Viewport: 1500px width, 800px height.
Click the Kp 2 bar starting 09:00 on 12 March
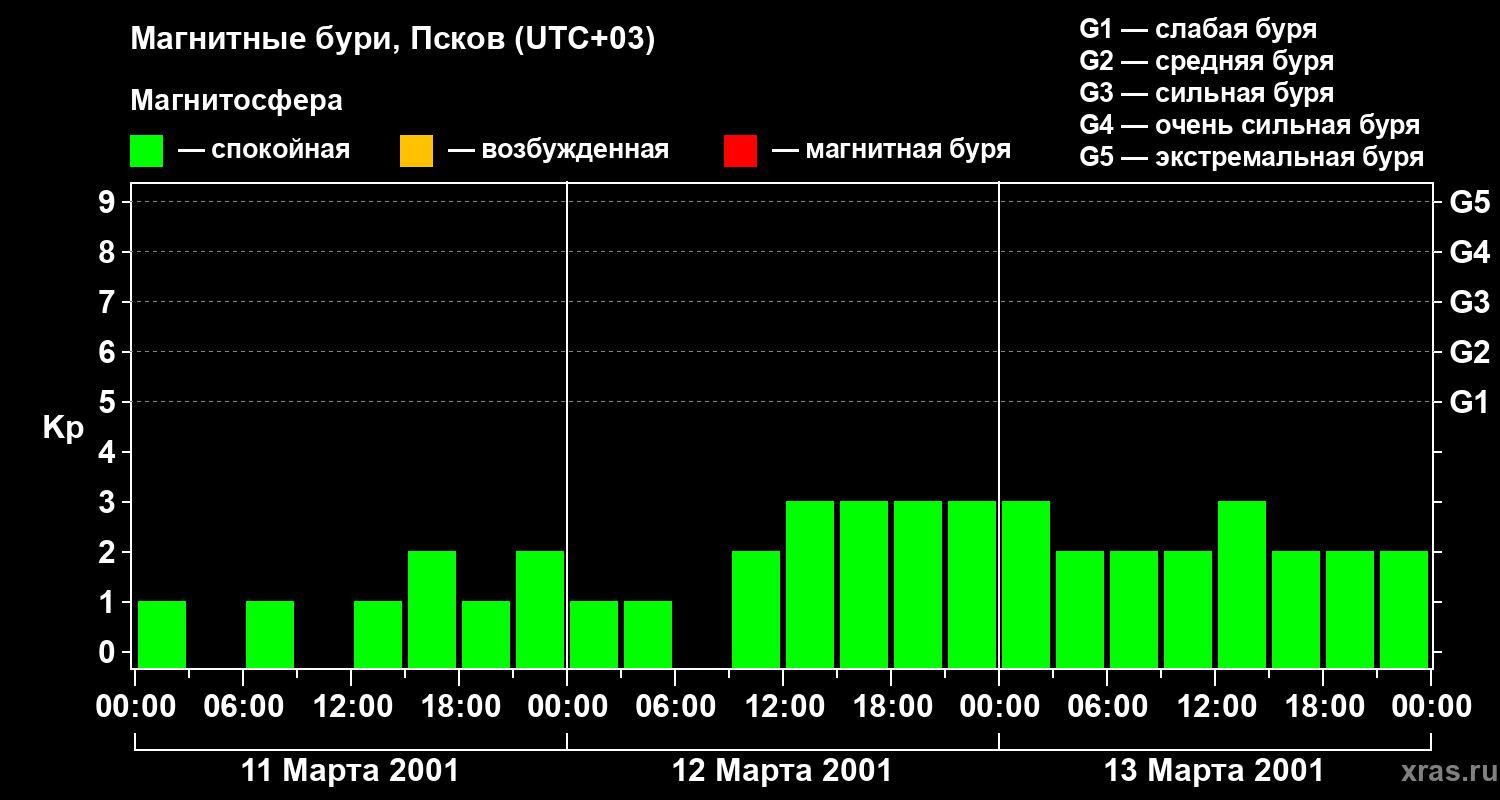[x=756, y=609]
